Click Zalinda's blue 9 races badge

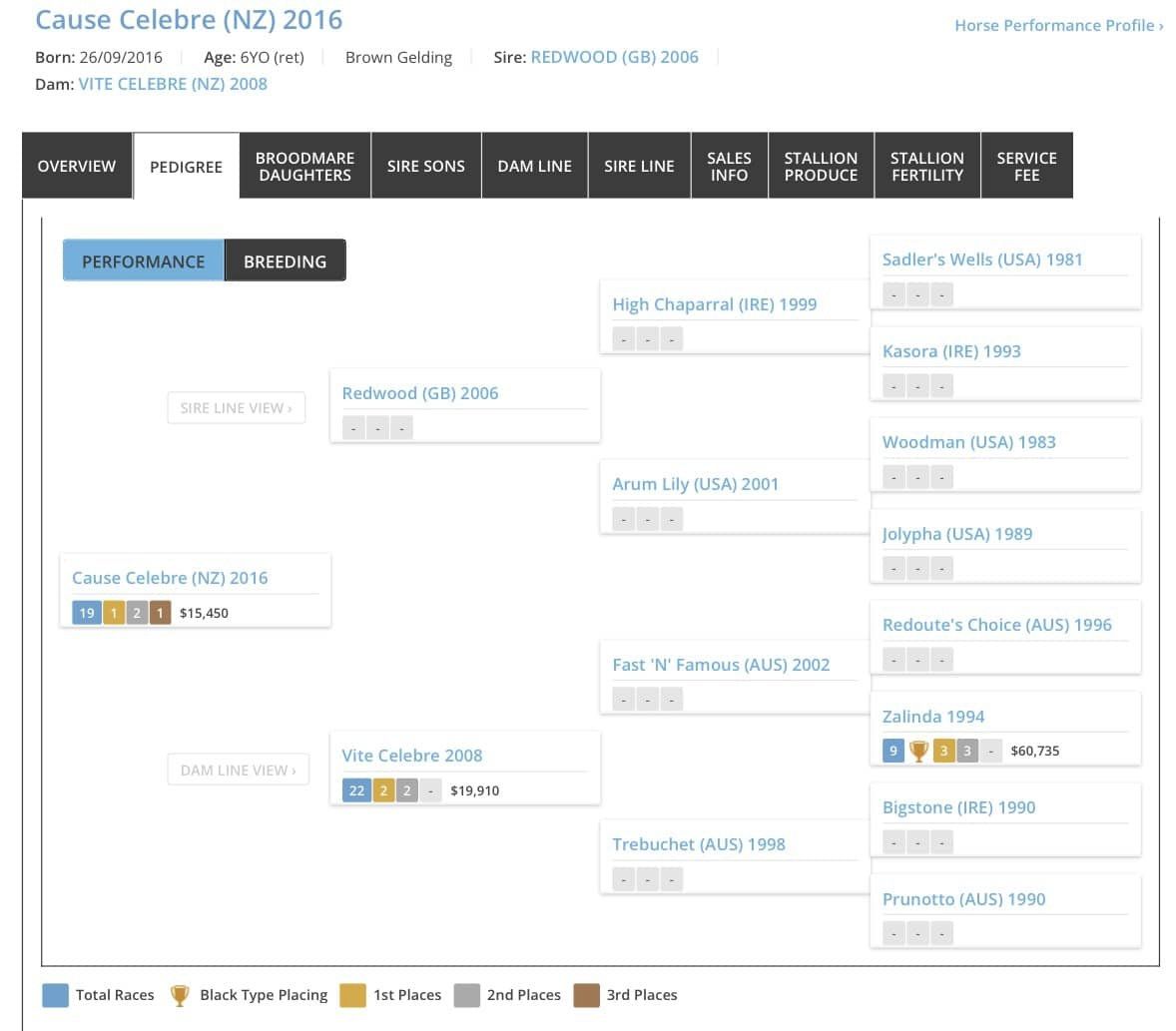point(892,751)
